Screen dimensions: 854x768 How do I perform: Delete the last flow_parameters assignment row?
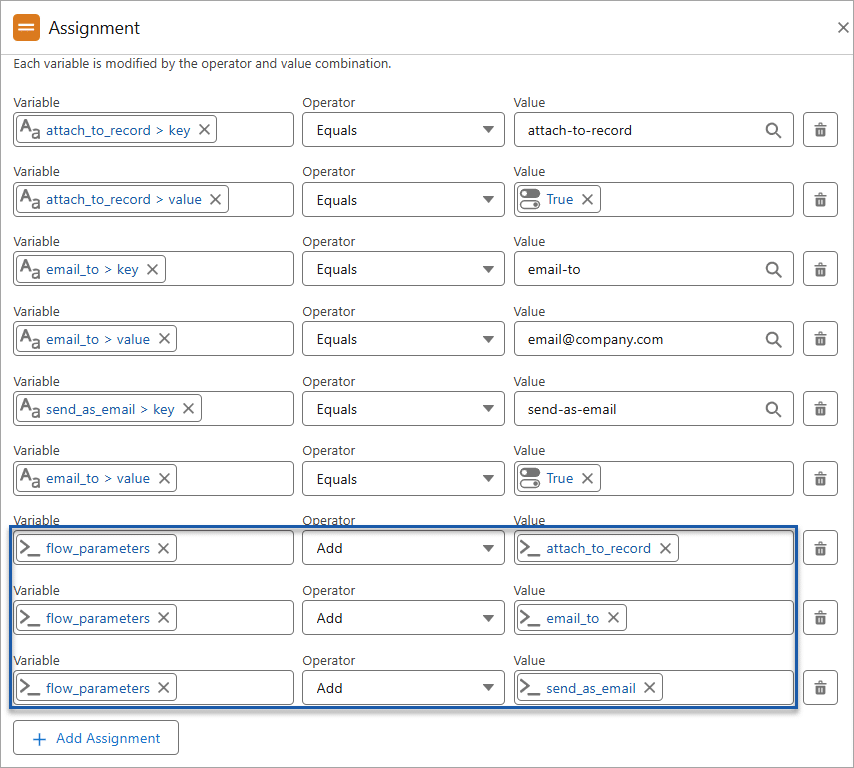pos(820,687)
